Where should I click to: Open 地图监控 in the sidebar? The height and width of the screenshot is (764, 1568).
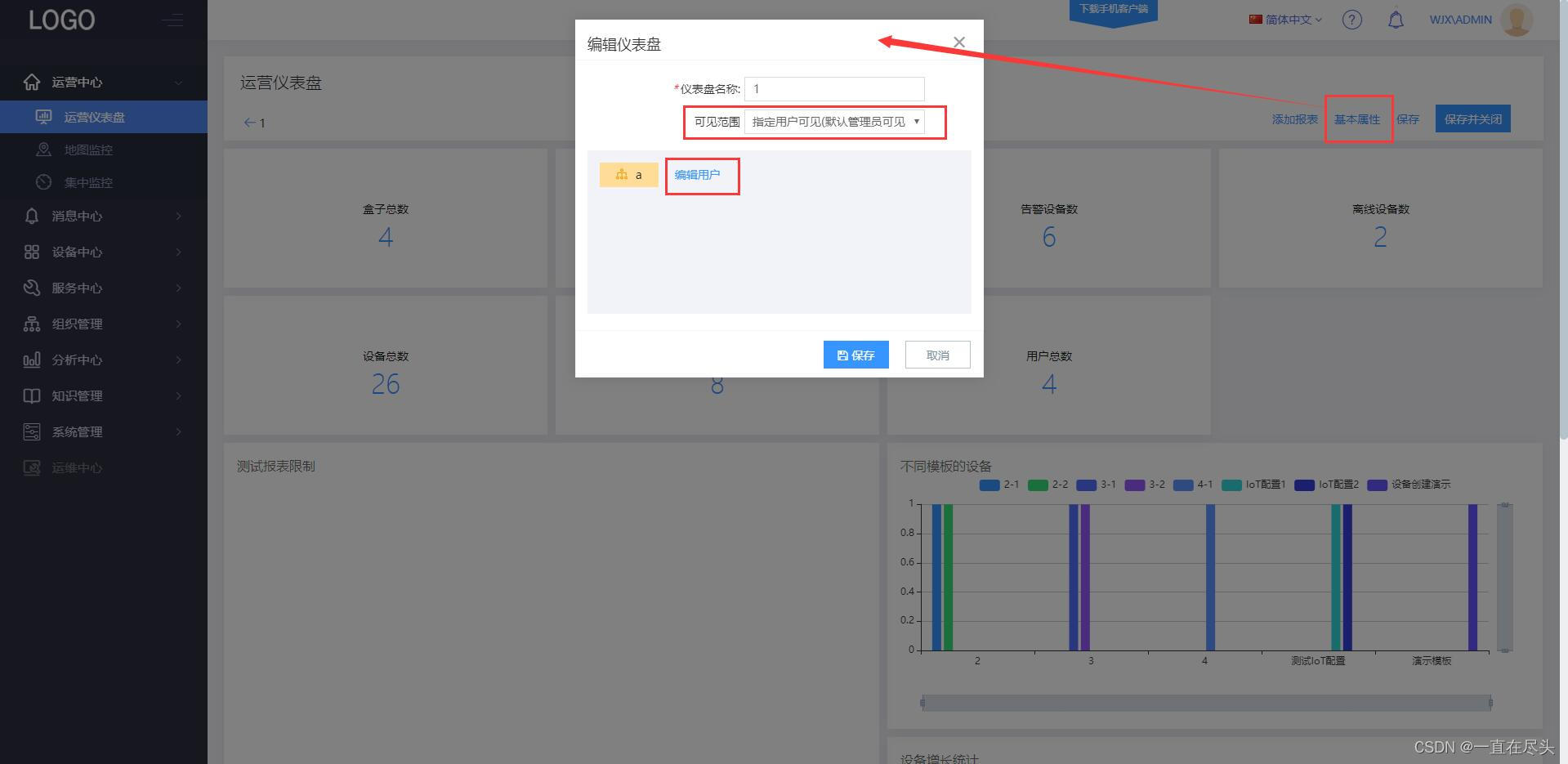104,150
